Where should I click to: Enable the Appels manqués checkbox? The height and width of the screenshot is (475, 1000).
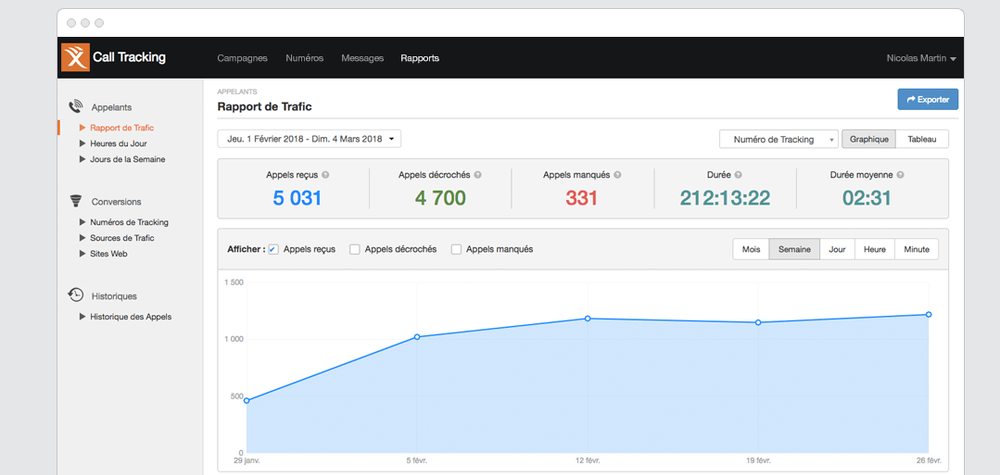[x=456, y=249]
